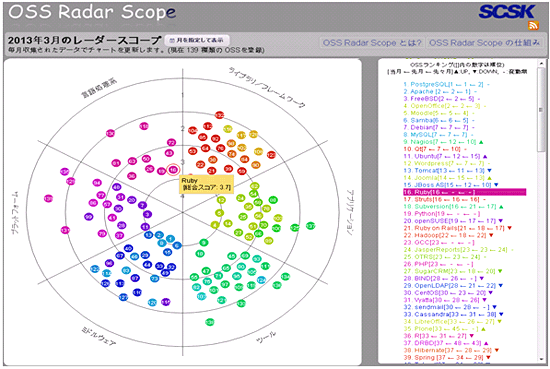Click yellow-green node 4 in the applications sector

pos(215,224)
